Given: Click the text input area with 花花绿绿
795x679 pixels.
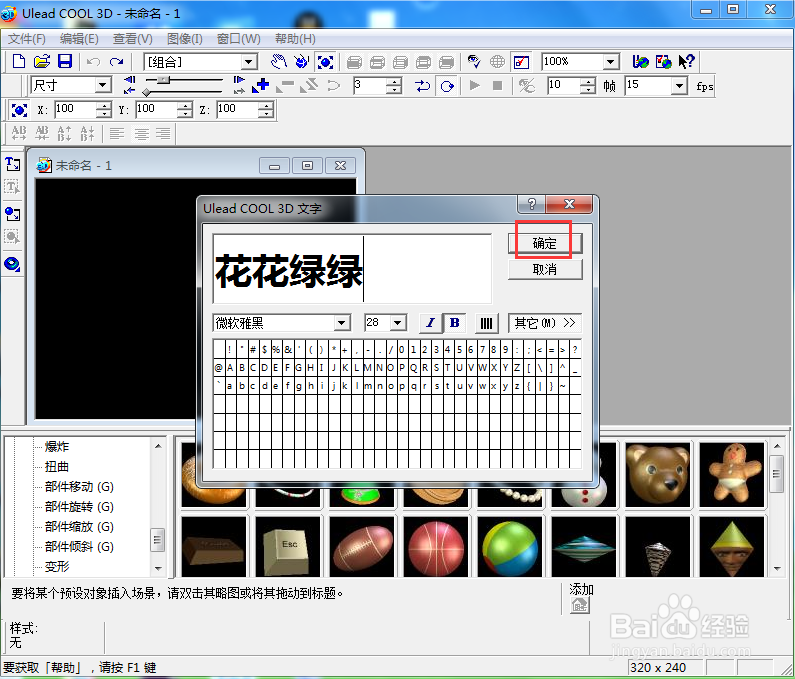Looking at the screenshot, I should [x=352, y=269].
